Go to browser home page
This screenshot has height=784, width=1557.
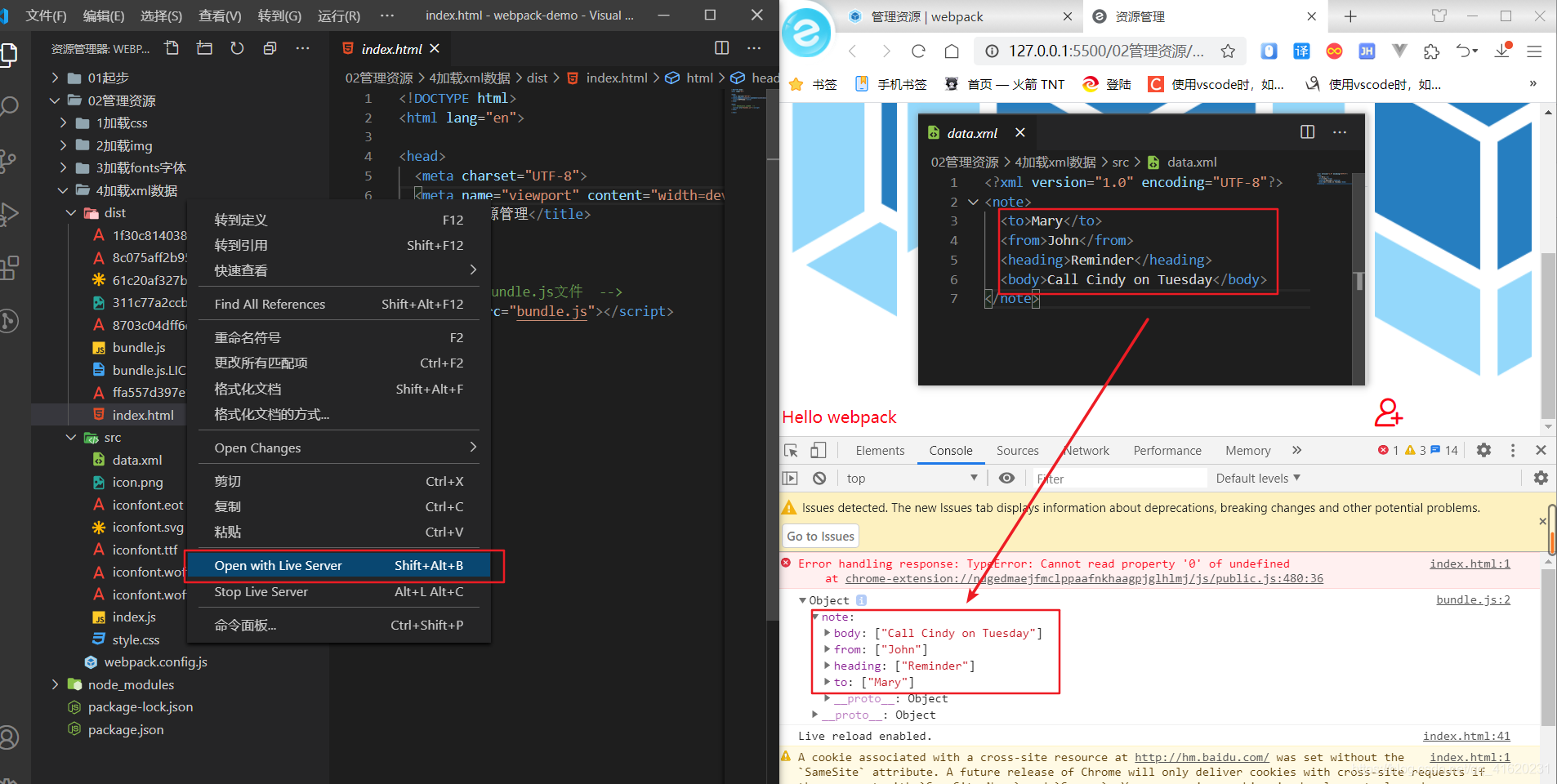952,51
